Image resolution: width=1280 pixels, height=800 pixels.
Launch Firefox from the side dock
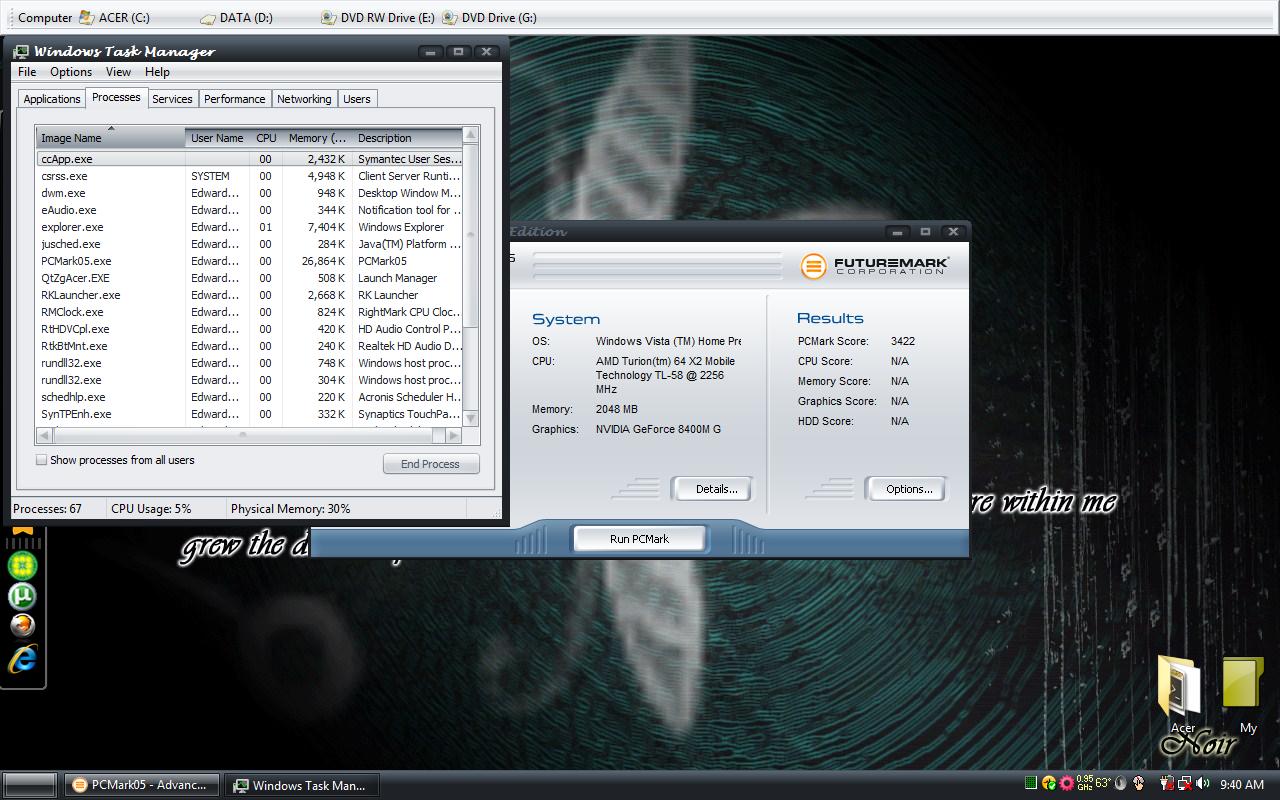(x=22, y=626)
